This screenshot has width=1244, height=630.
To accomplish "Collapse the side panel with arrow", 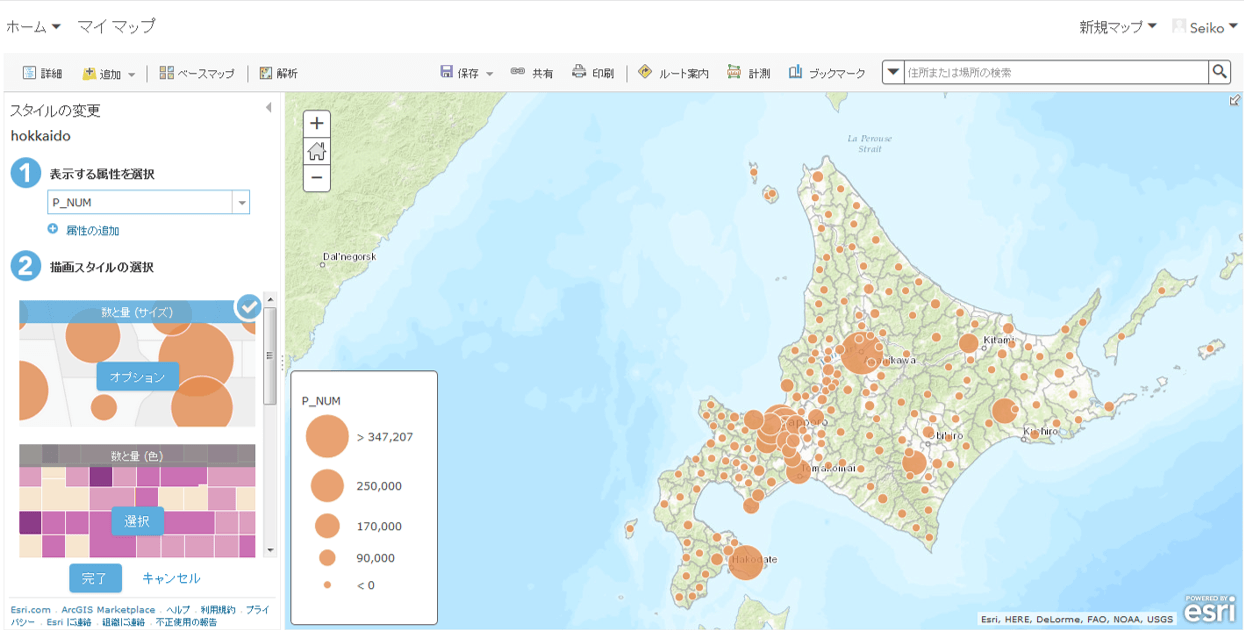I will pyautogui.click(x=268, y=108).
